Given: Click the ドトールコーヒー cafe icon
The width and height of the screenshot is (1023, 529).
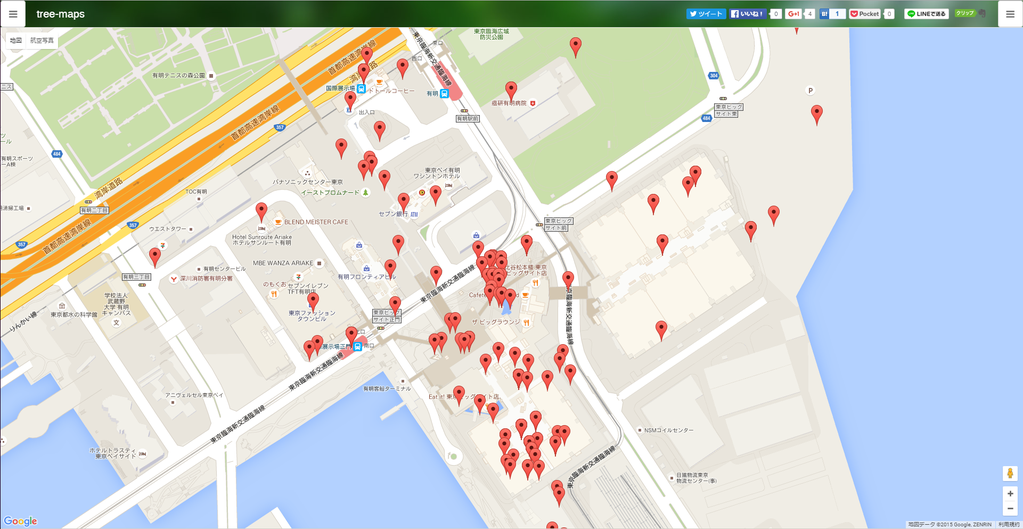Looking at the screenshot, I should [x=379, y=82].
